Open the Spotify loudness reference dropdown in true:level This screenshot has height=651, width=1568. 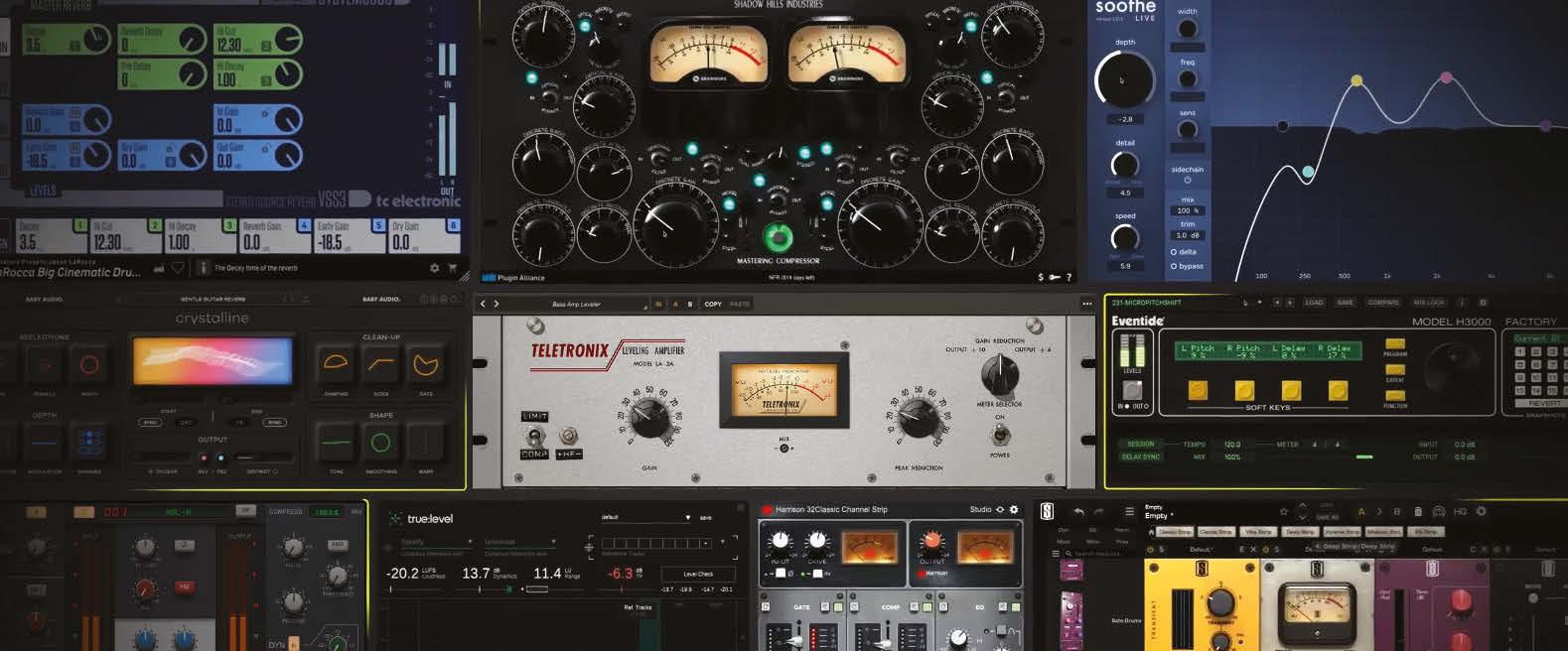(436, 542)
